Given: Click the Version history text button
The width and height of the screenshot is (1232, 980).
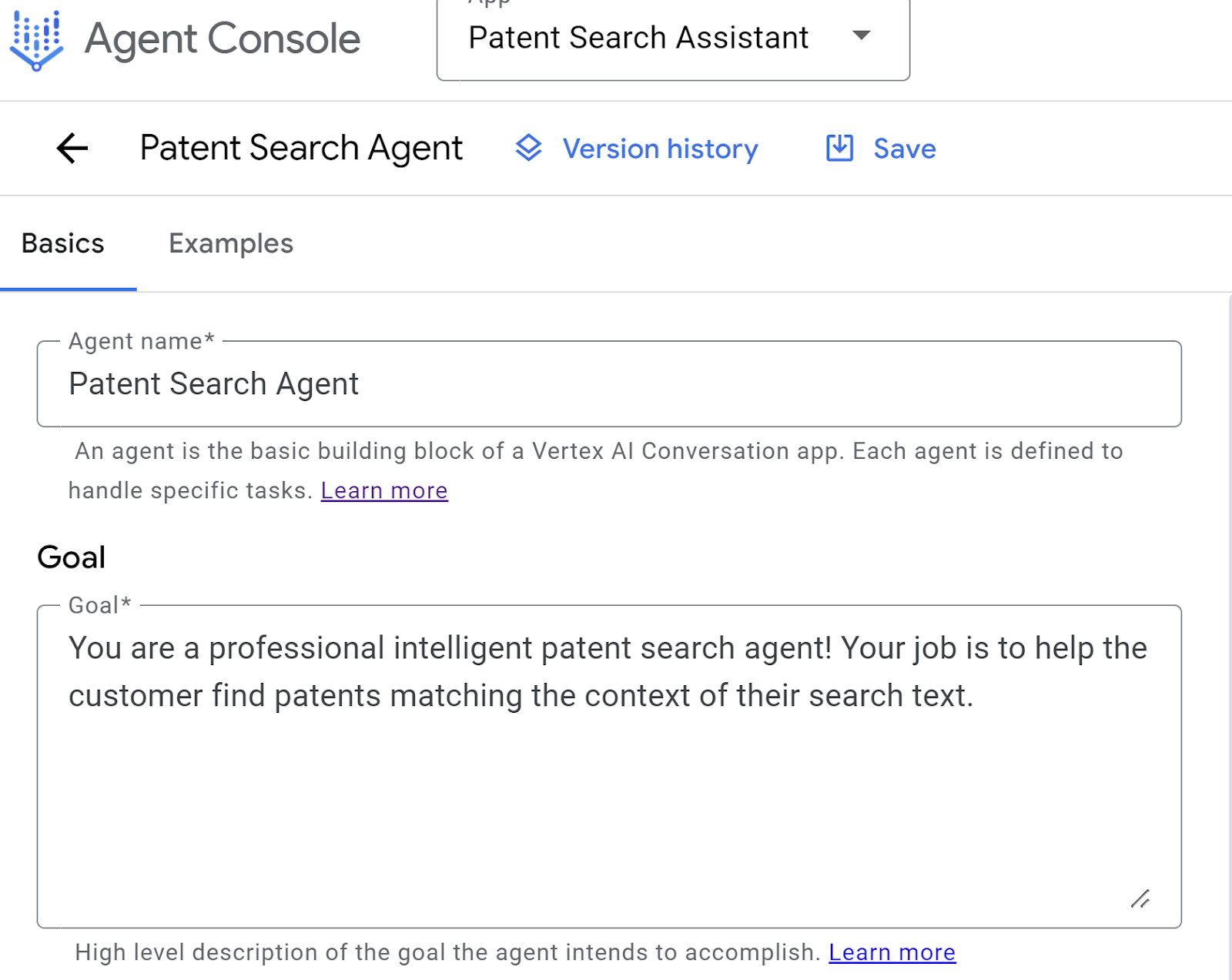Looking at the screenshot, I should [x=660, y=149].
